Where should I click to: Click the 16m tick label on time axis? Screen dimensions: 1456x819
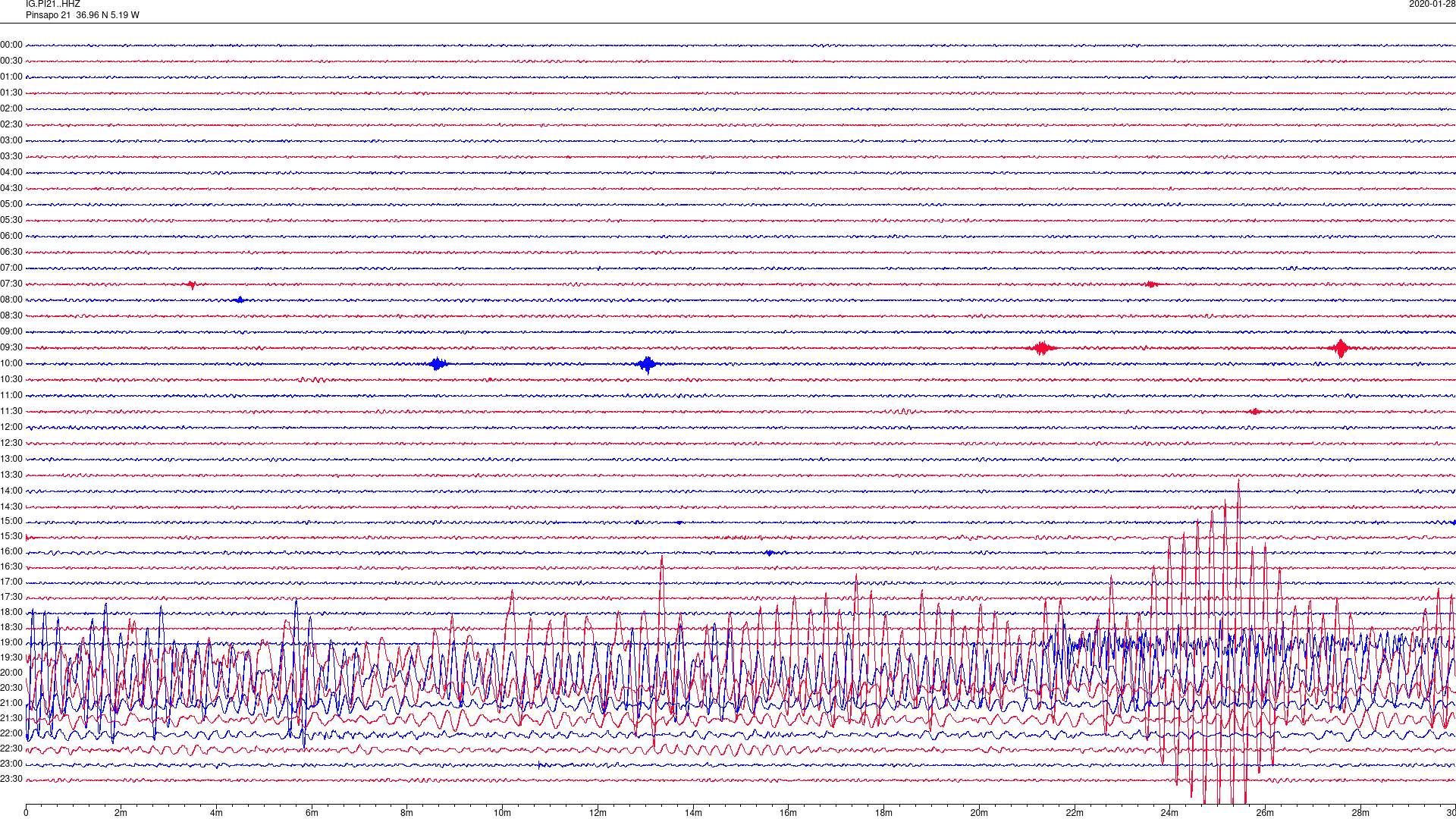click(x=788, y=814)
